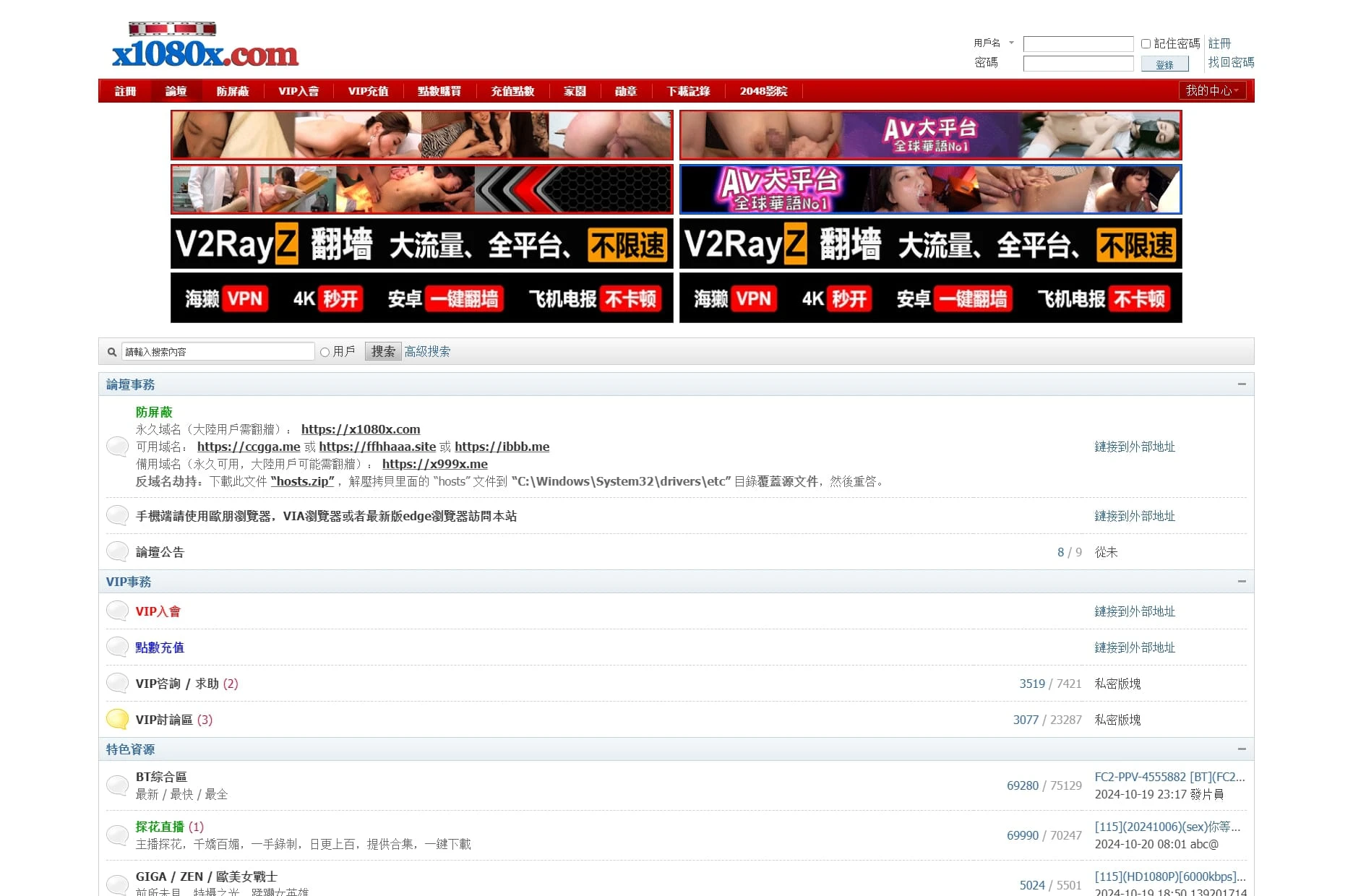Open the [115](20241006)(sex) latest post link
Image resolution: width=1353 pixels, height=896 pixels.
click(x=1167, y=827)
